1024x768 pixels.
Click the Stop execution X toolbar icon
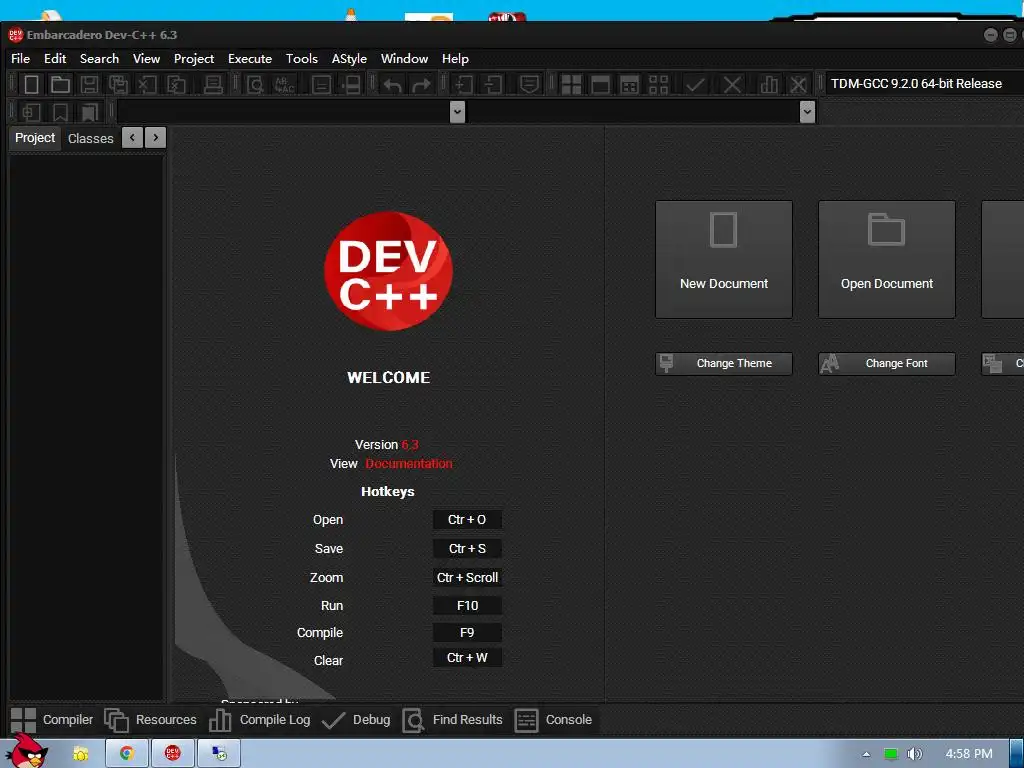(x=732, y=84)
